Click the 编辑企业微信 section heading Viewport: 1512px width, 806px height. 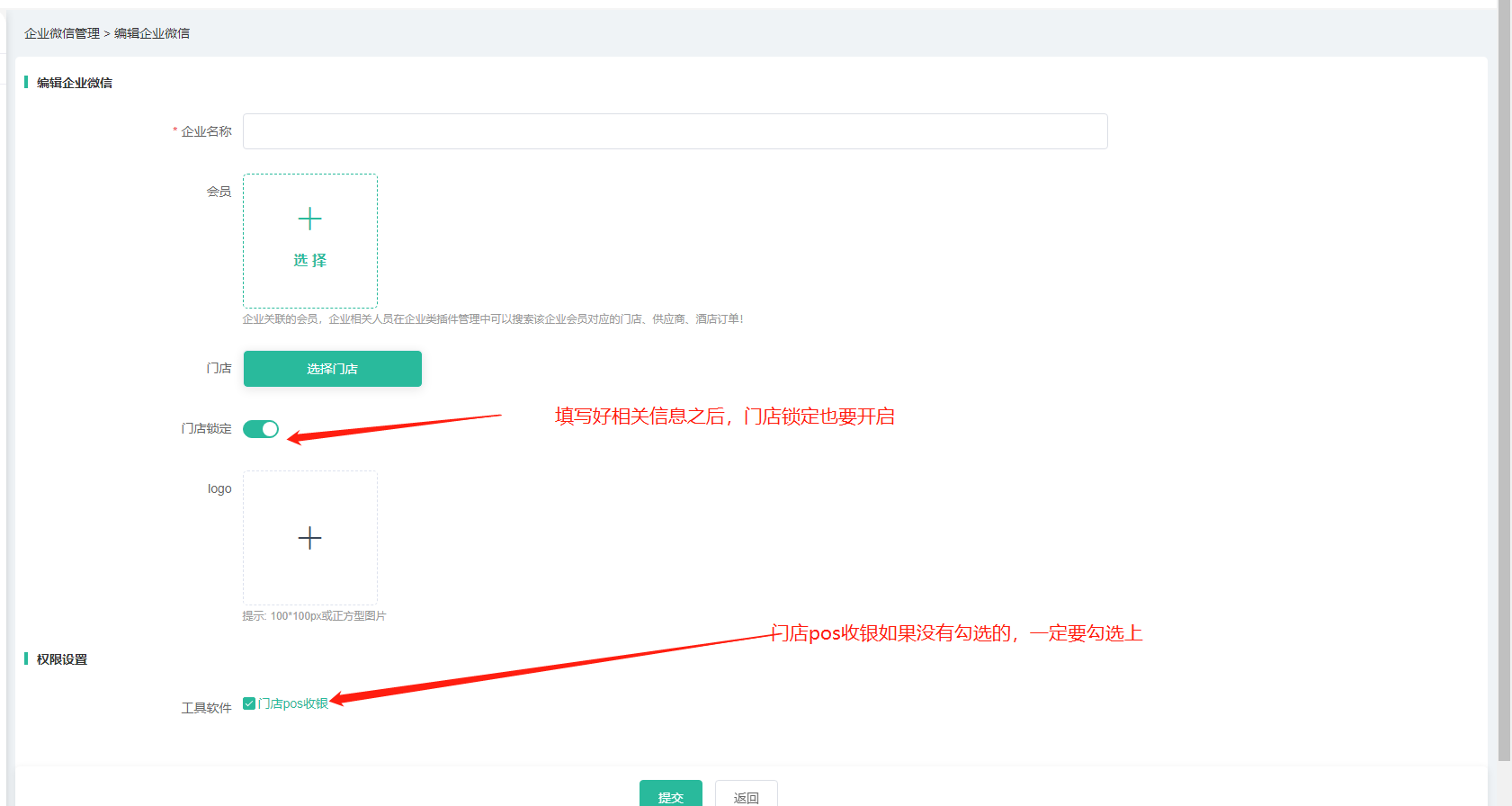(x=75, y=83)
